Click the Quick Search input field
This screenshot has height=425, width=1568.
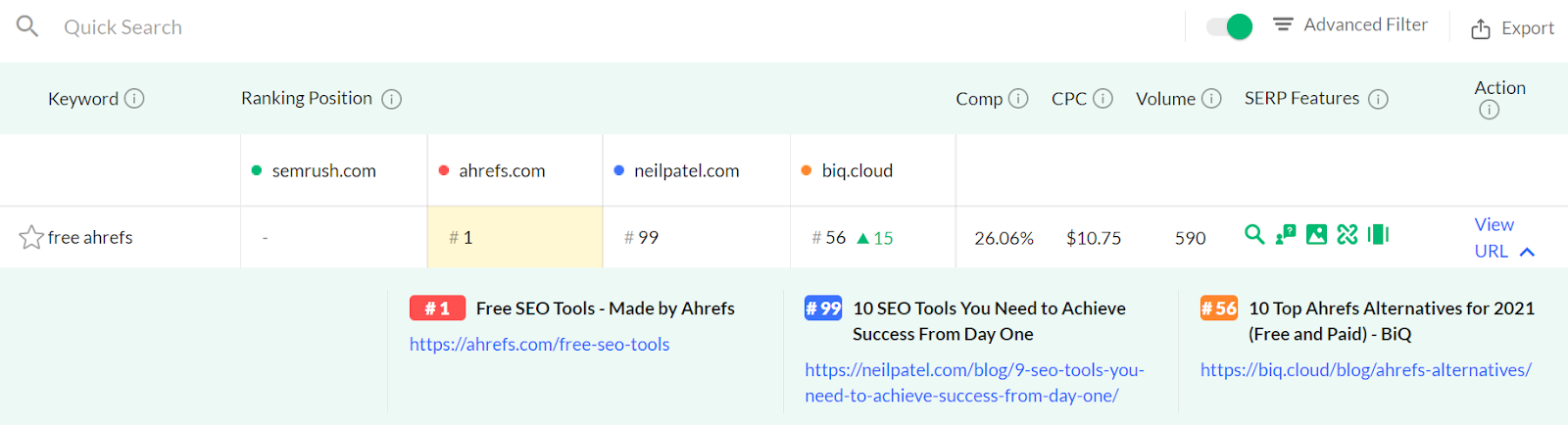pyautogui.click(x=392, y=27)
